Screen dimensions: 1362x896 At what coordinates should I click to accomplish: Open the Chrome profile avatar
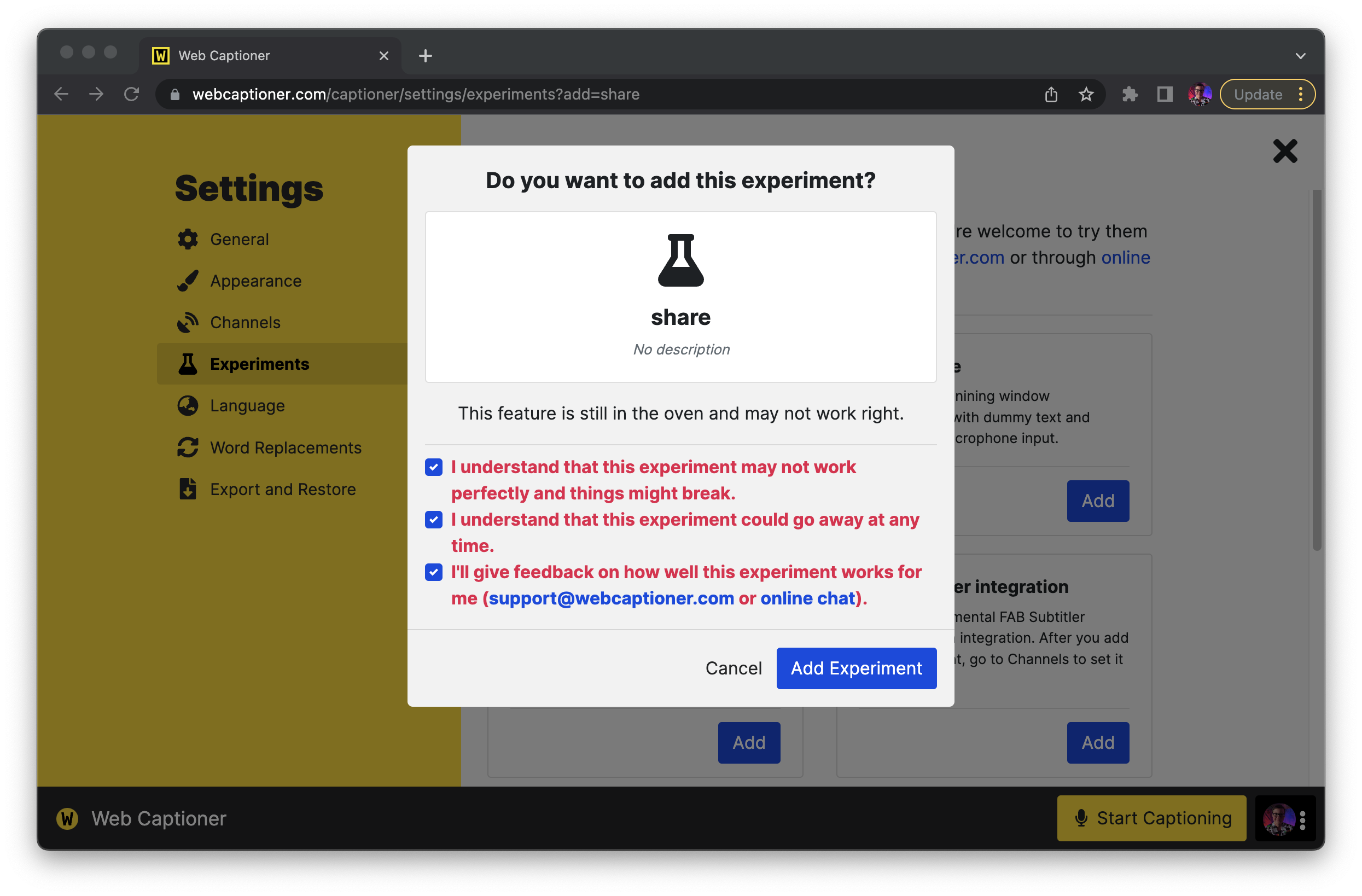(x=1200, y=94)
